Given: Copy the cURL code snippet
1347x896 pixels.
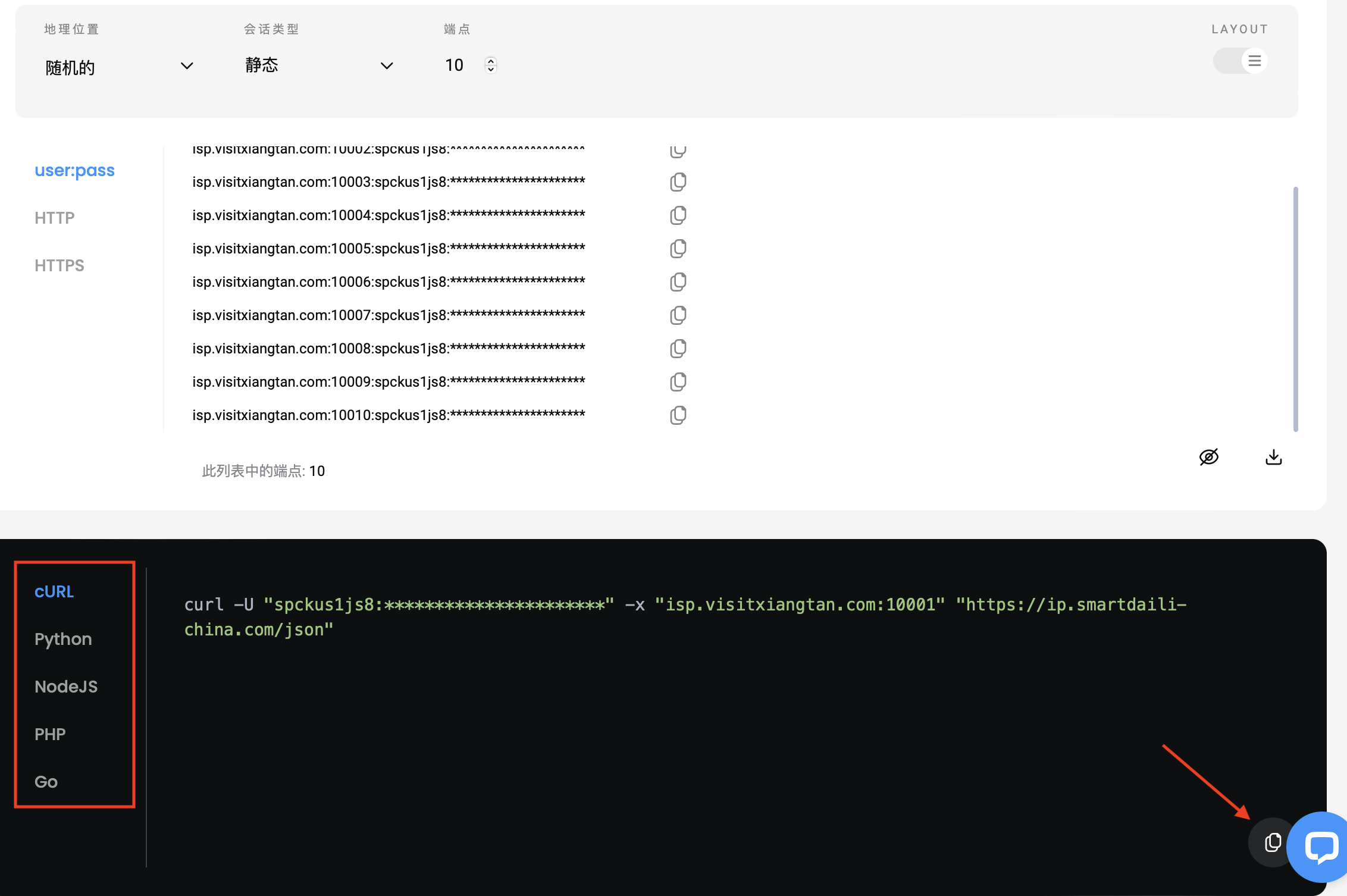Looking at the screenshot, I should coord(1273,842).
